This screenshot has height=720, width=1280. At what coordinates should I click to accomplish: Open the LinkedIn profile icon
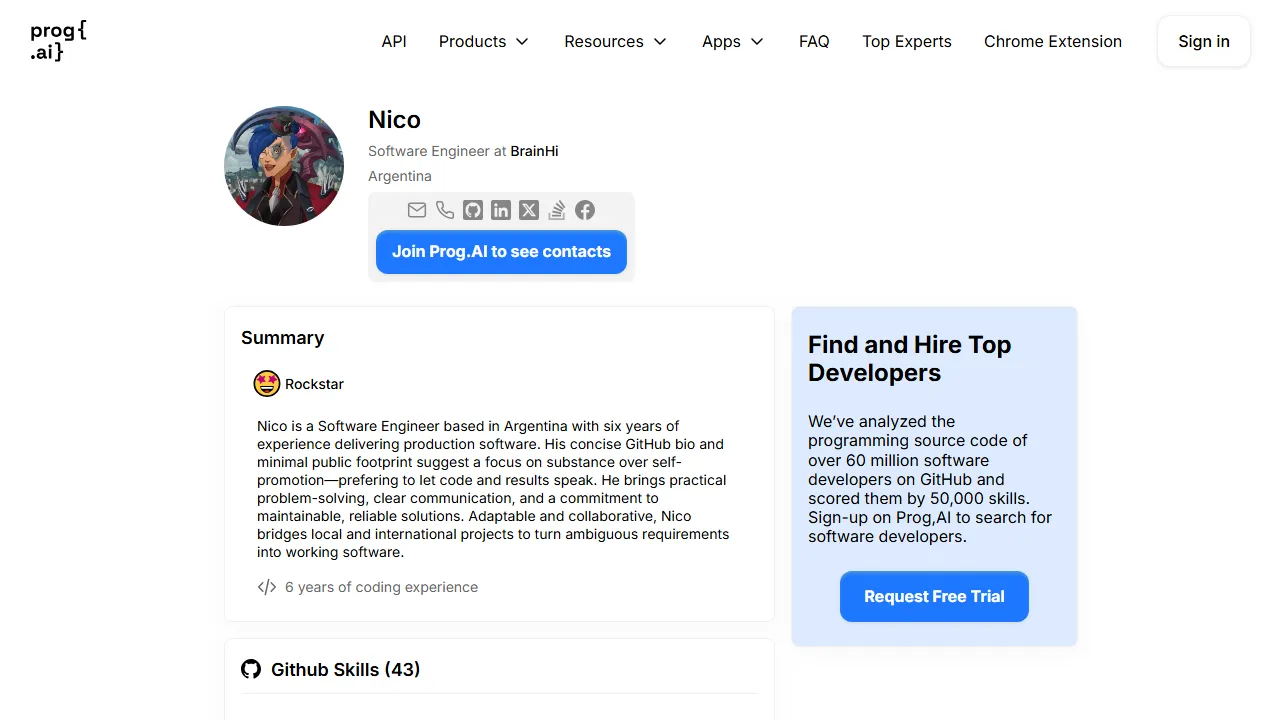click(x=501, y=210)
